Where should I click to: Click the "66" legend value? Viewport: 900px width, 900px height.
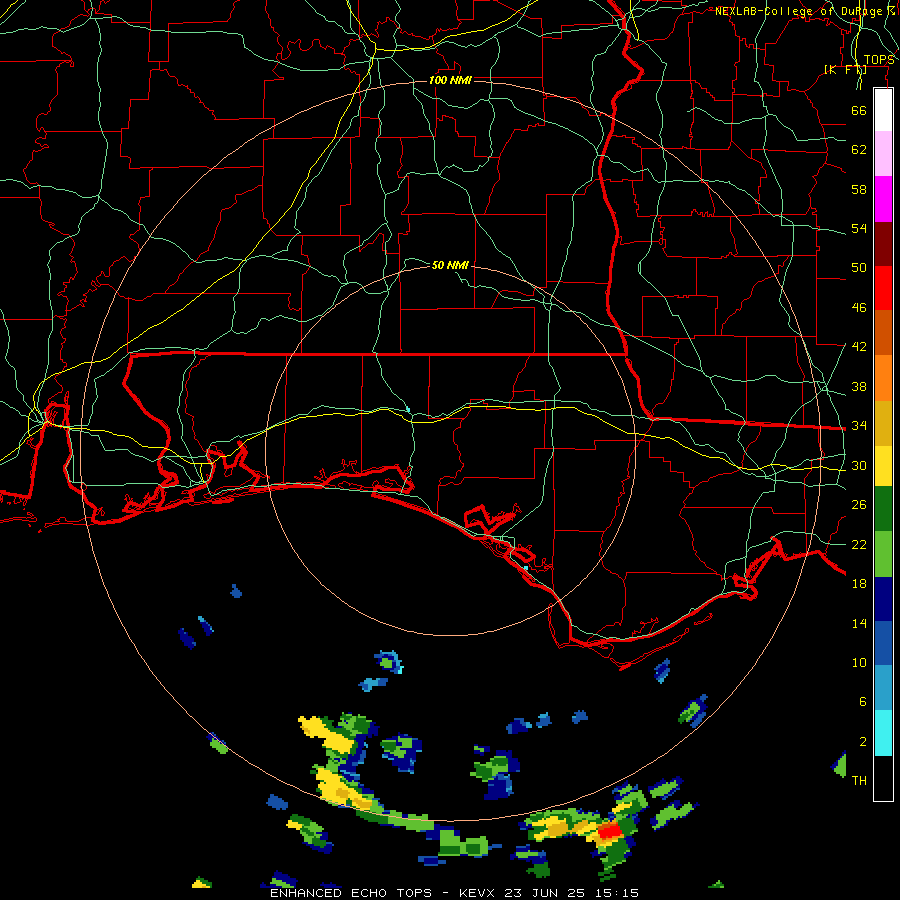(x=859, y=110)
